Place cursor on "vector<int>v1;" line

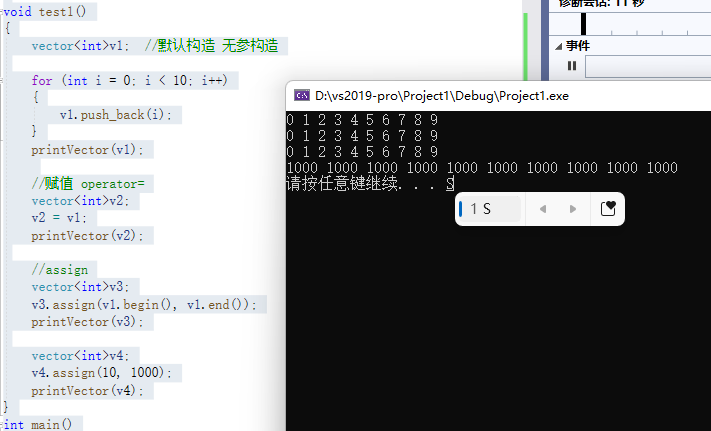click(81, 46)
